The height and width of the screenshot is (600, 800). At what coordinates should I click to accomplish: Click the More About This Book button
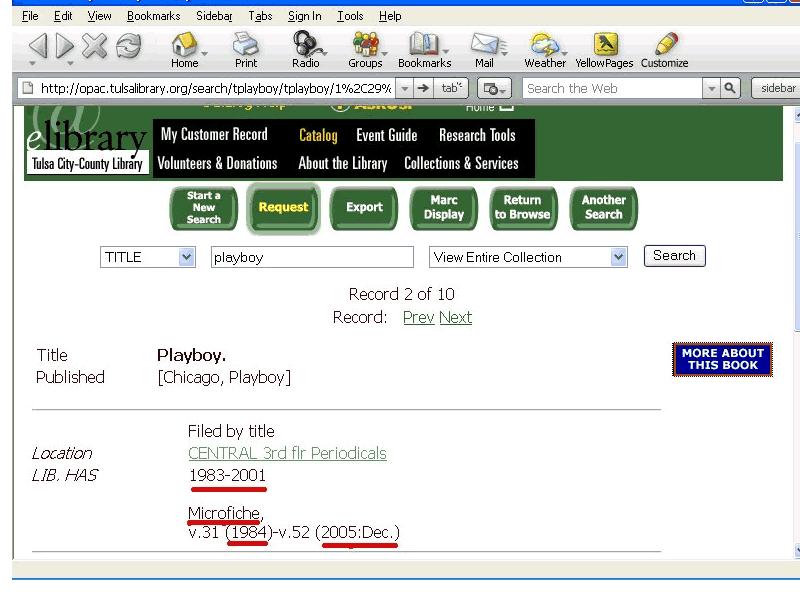click(x=722, y=359)
